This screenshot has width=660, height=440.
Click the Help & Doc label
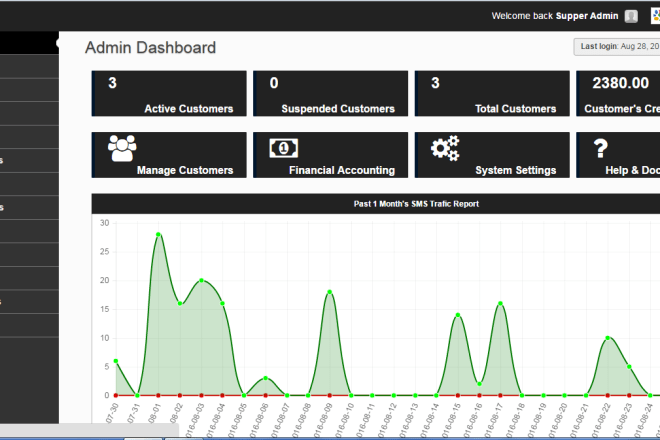click(x=632, y=170)
